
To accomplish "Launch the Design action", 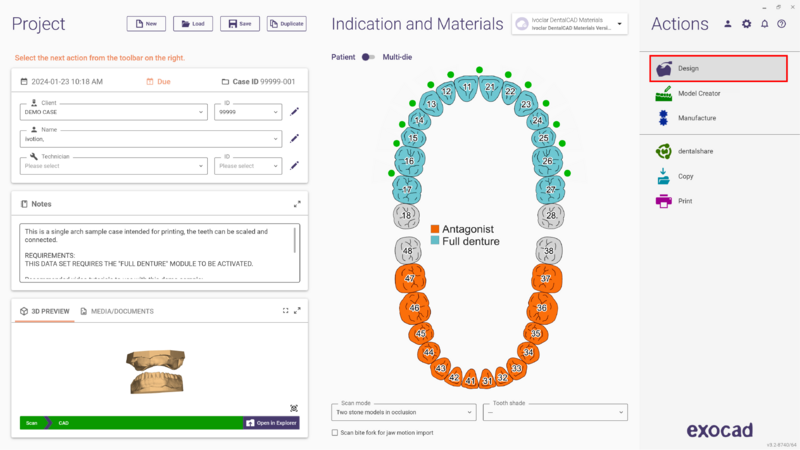I will (718, 68).
